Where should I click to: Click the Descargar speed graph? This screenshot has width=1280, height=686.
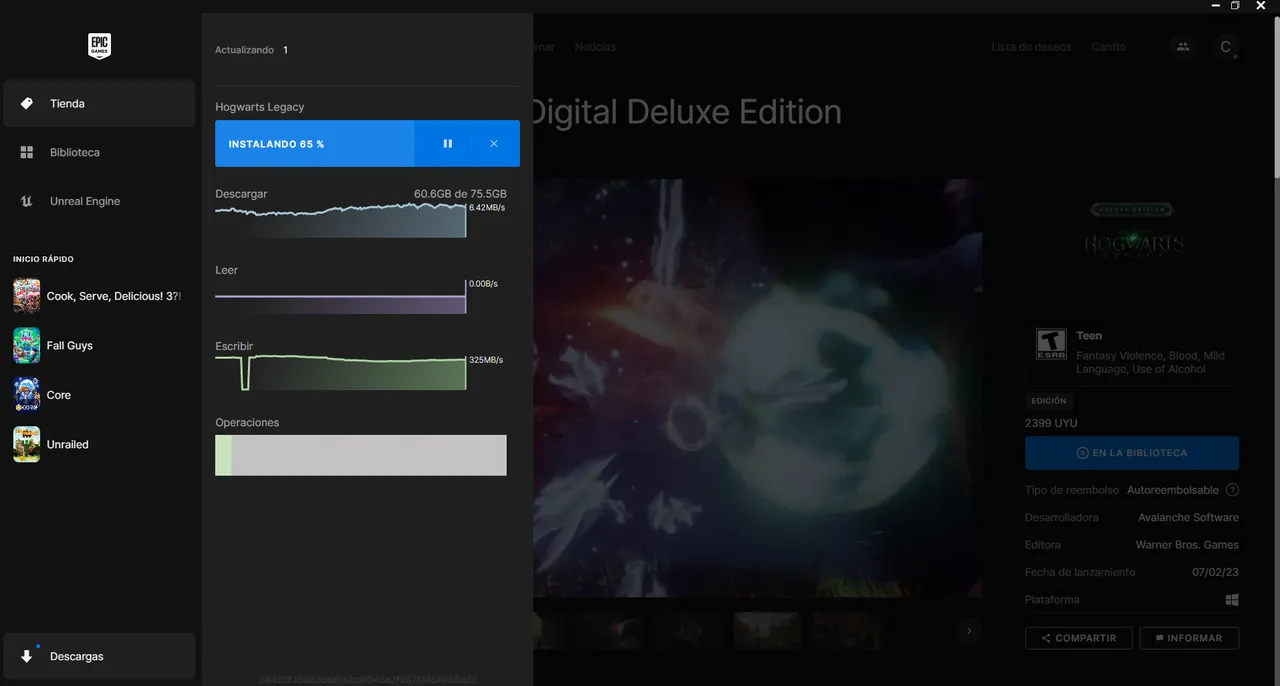(x=340, y=220)
